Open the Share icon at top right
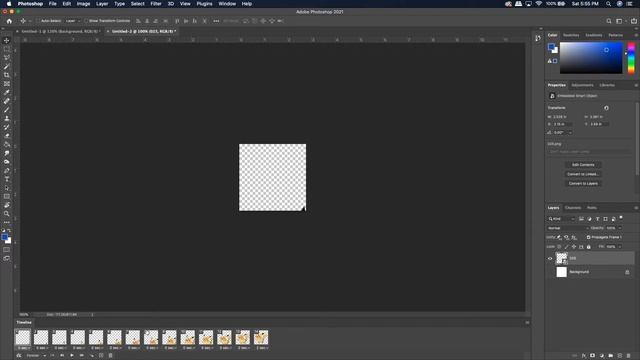Viewport: 640px width, 360px height. coord(634,21)
